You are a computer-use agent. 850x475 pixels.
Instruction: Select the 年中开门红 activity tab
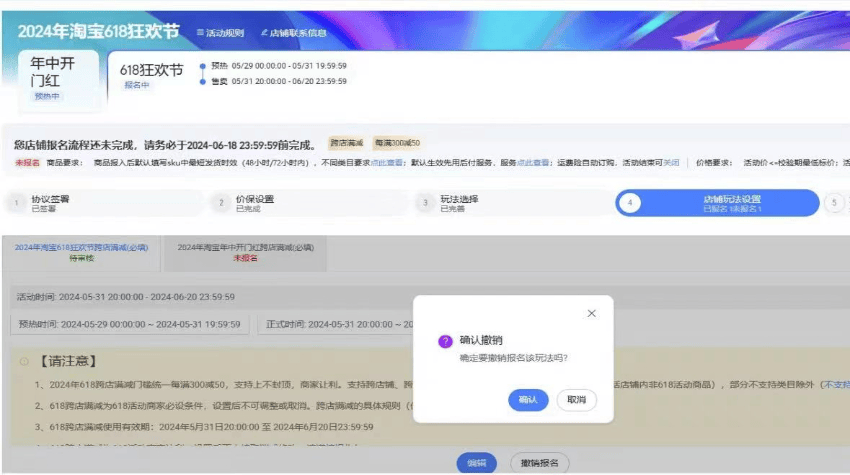pyautogui.click(x=59, y=80)
